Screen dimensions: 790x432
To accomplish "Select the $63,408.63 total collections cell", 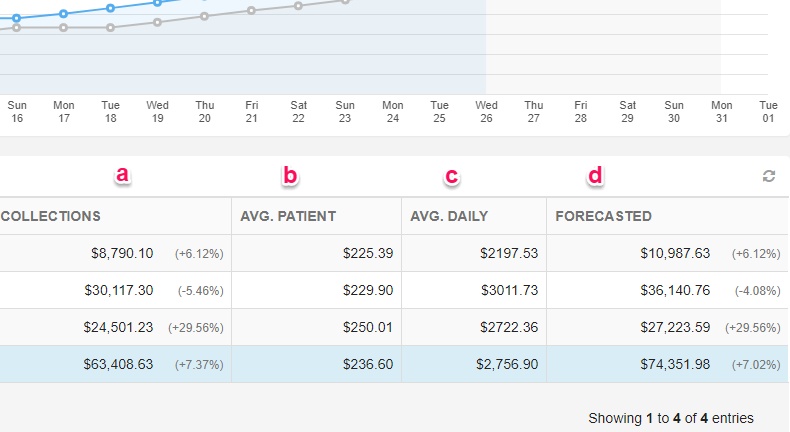I will (115, 364).
